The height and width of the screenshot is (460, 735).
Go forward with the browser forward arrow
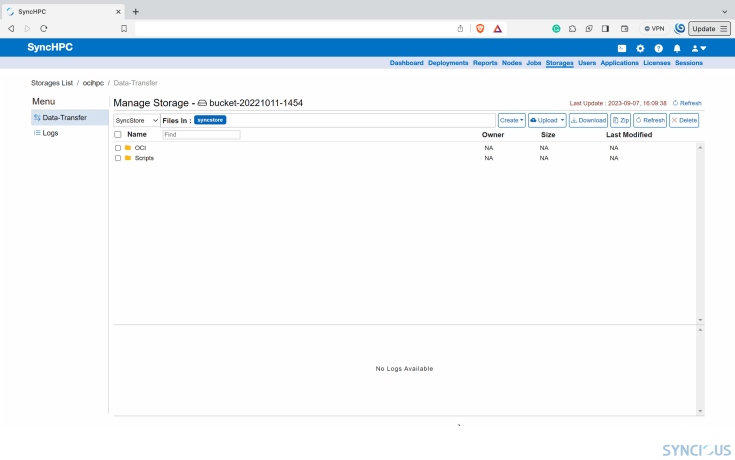click(x=27, y=29)
